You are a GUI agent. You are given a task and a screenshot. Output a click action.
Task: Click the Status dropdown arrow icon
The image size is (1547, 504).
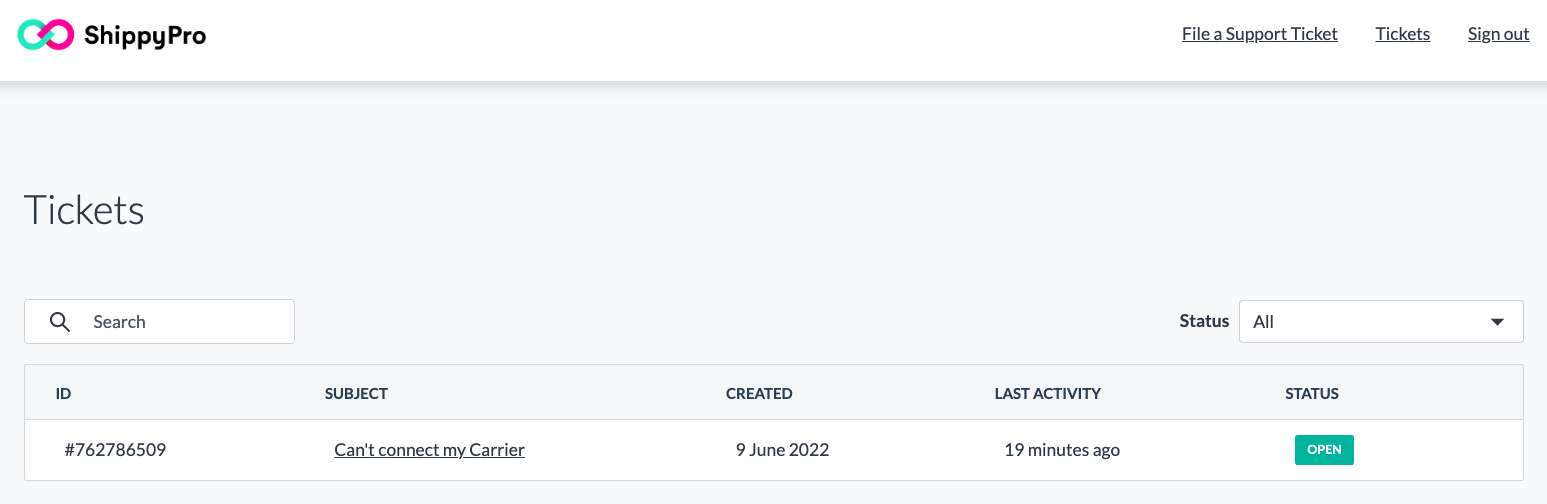pos(1497,322)
